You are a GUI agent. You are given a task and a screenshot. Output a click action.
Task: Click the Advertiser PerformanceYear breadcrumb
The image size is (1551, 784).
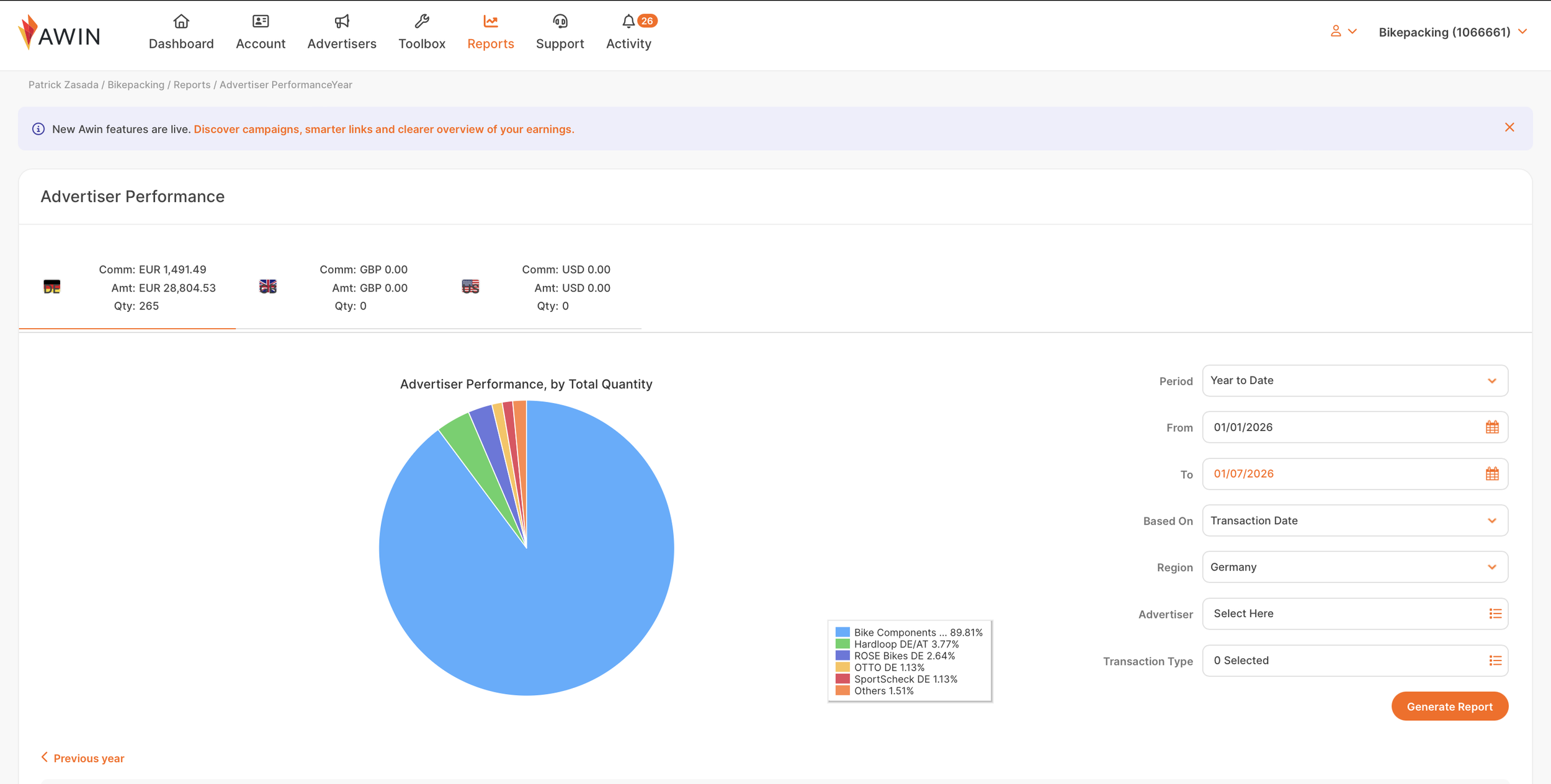click(x=286, y=84)
